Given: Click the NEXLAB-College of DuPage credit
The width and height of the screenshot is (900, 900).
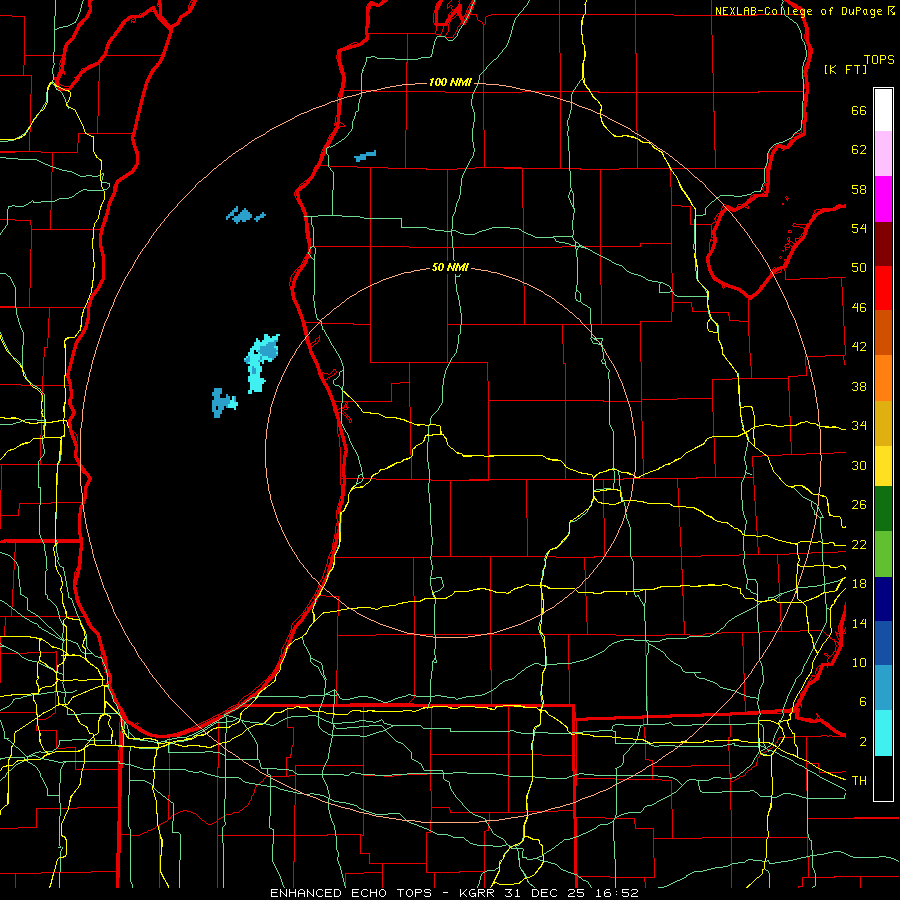Looking at the screenshot, I should (805, 11).
